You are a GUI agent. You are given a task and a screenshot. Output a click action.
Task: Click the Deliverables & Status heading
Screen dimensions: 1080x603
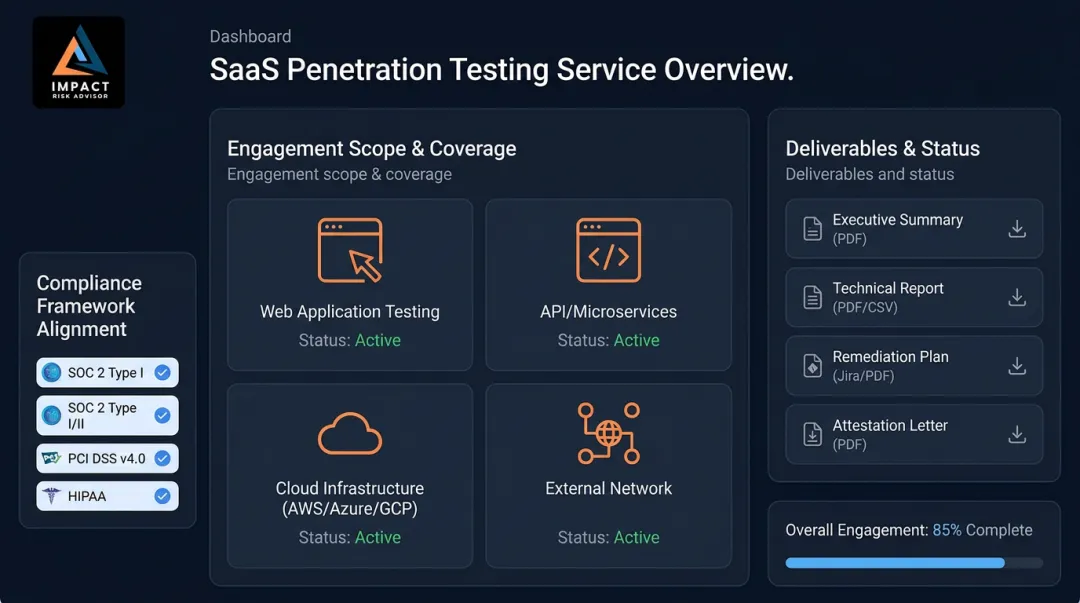[x=882, y=149]
